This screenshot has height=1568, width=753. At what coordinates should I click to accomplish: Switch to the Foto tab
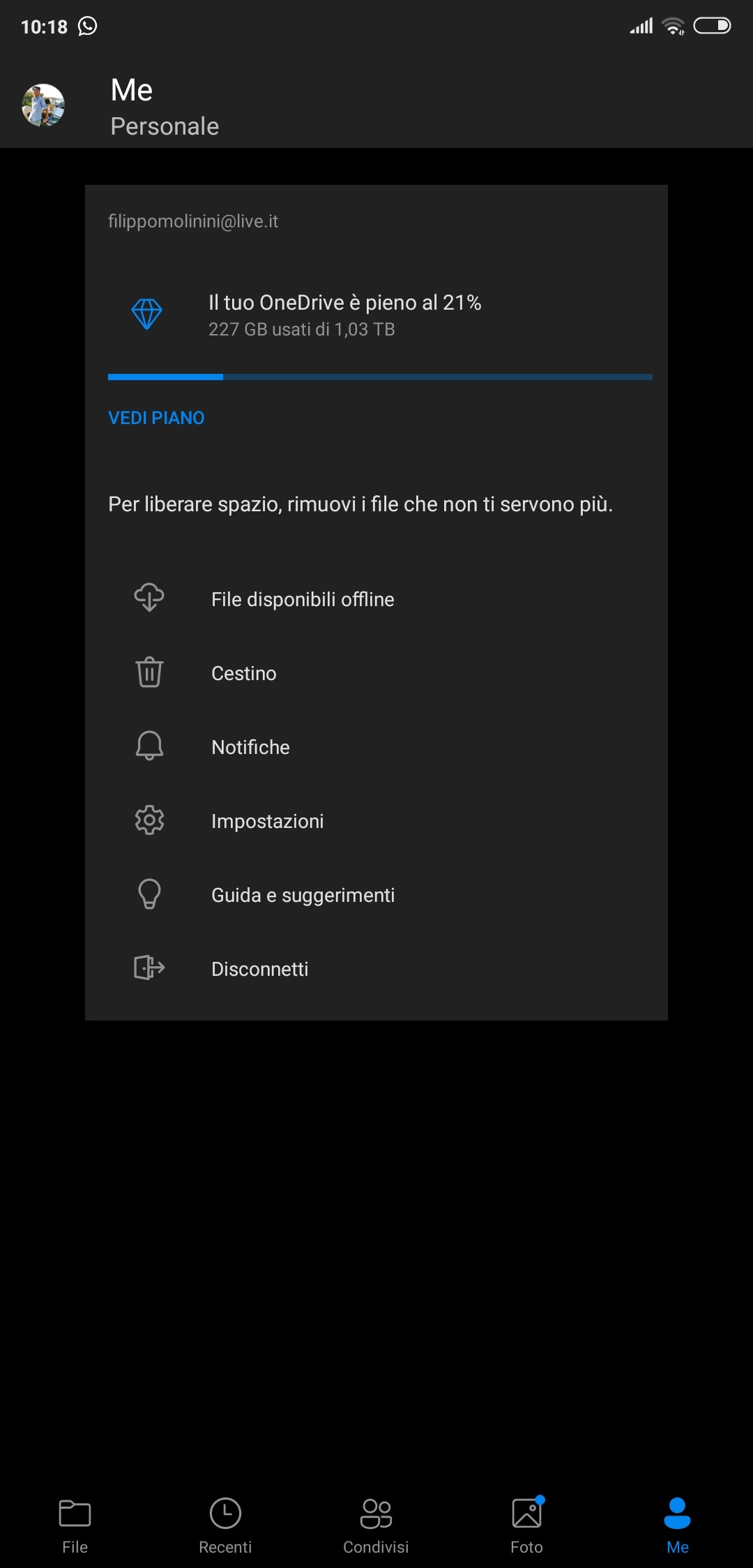point(526,1527)
